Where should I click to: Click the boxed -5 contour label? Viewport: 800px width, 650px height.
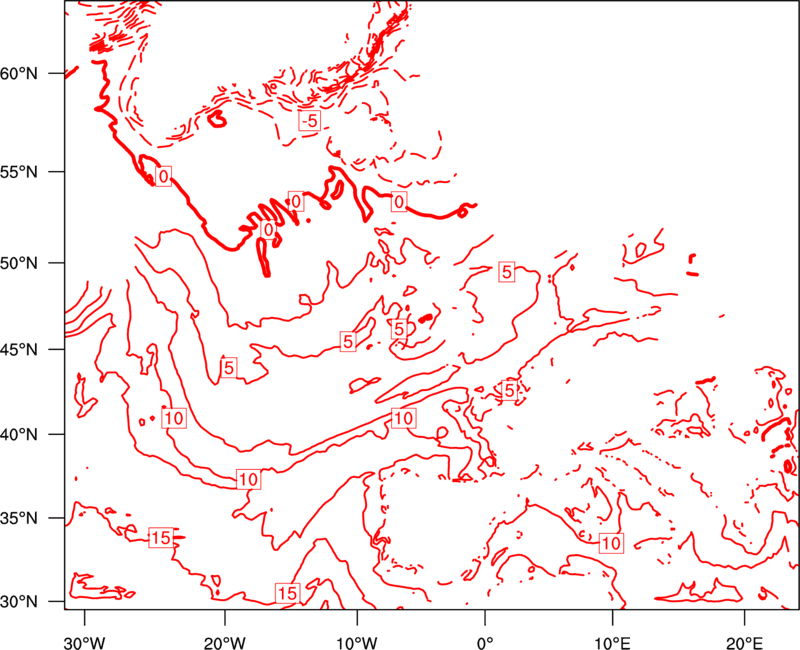(309, 121)
